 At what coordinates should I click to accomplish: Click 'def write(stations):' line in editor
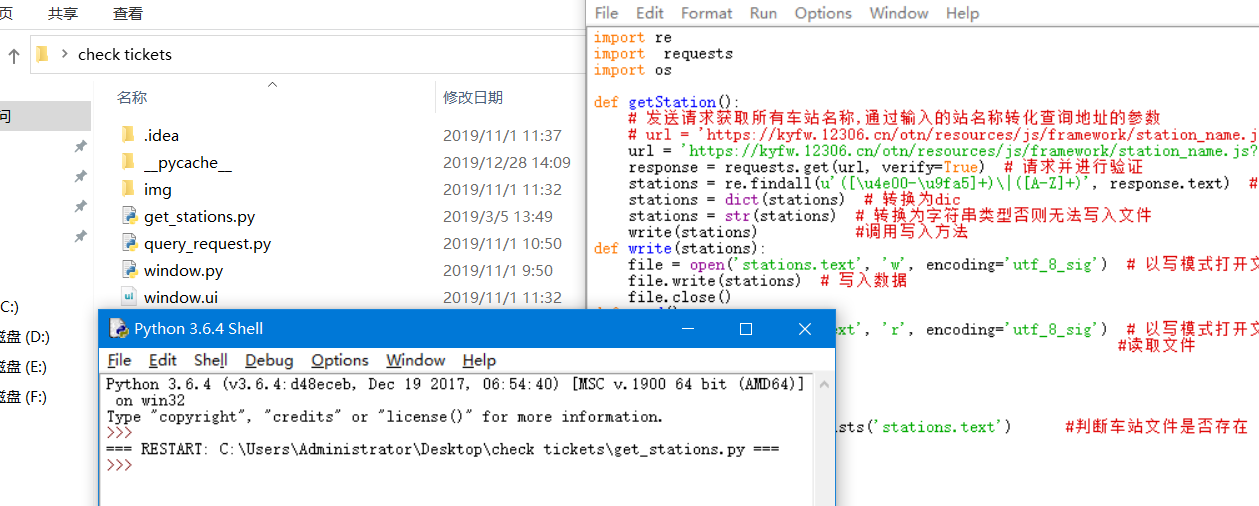point(680,248)
